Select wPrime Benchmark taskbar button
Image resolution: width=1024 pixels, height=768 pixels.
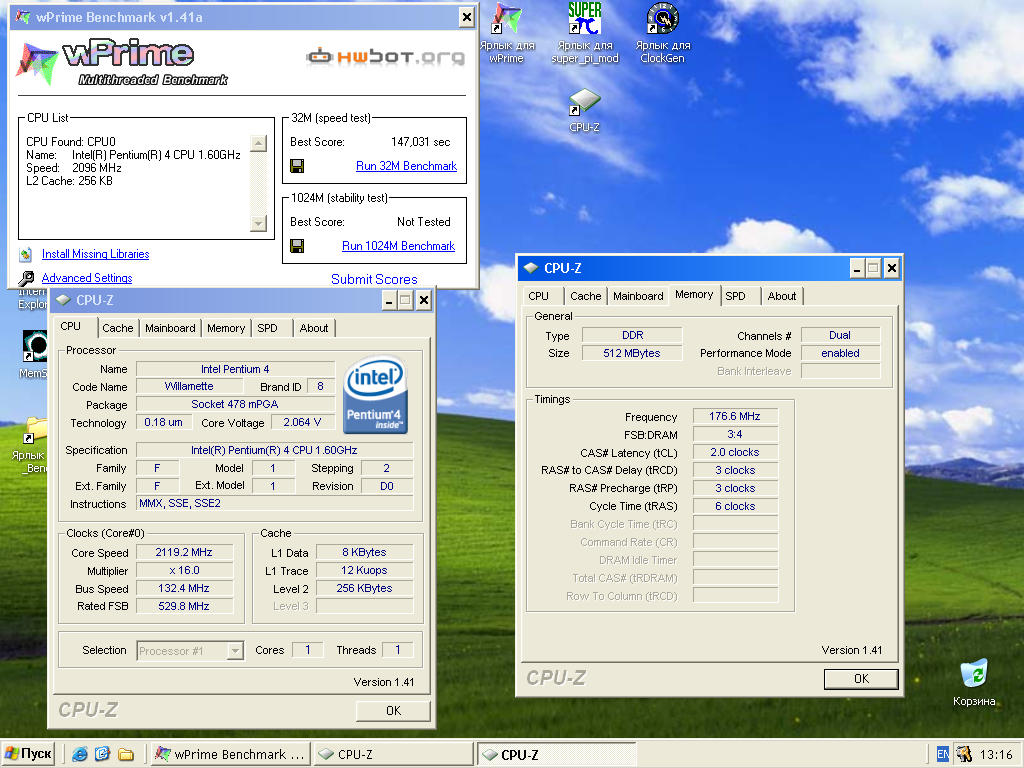pos(230,754)
